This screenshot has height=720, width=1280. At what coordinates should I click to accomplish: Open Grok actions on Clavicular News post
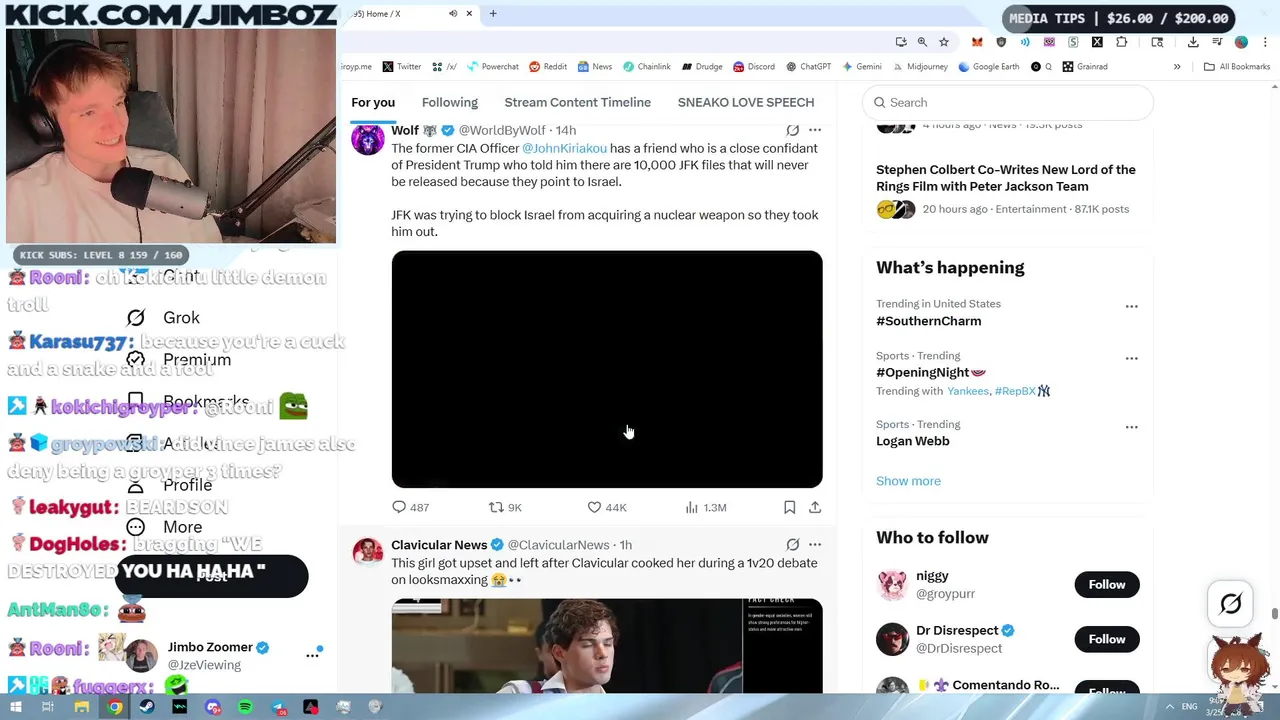pyautogui.click(x=792, y=545)
